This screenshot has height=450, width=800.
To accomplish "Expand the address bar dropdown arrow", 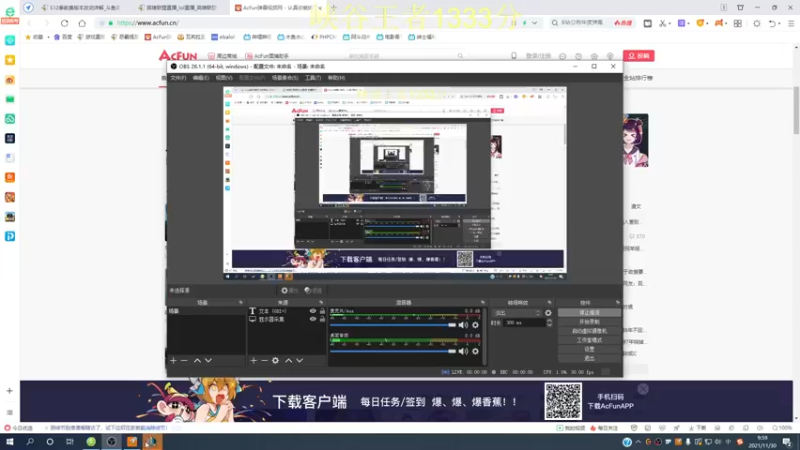I will point(534,23).
